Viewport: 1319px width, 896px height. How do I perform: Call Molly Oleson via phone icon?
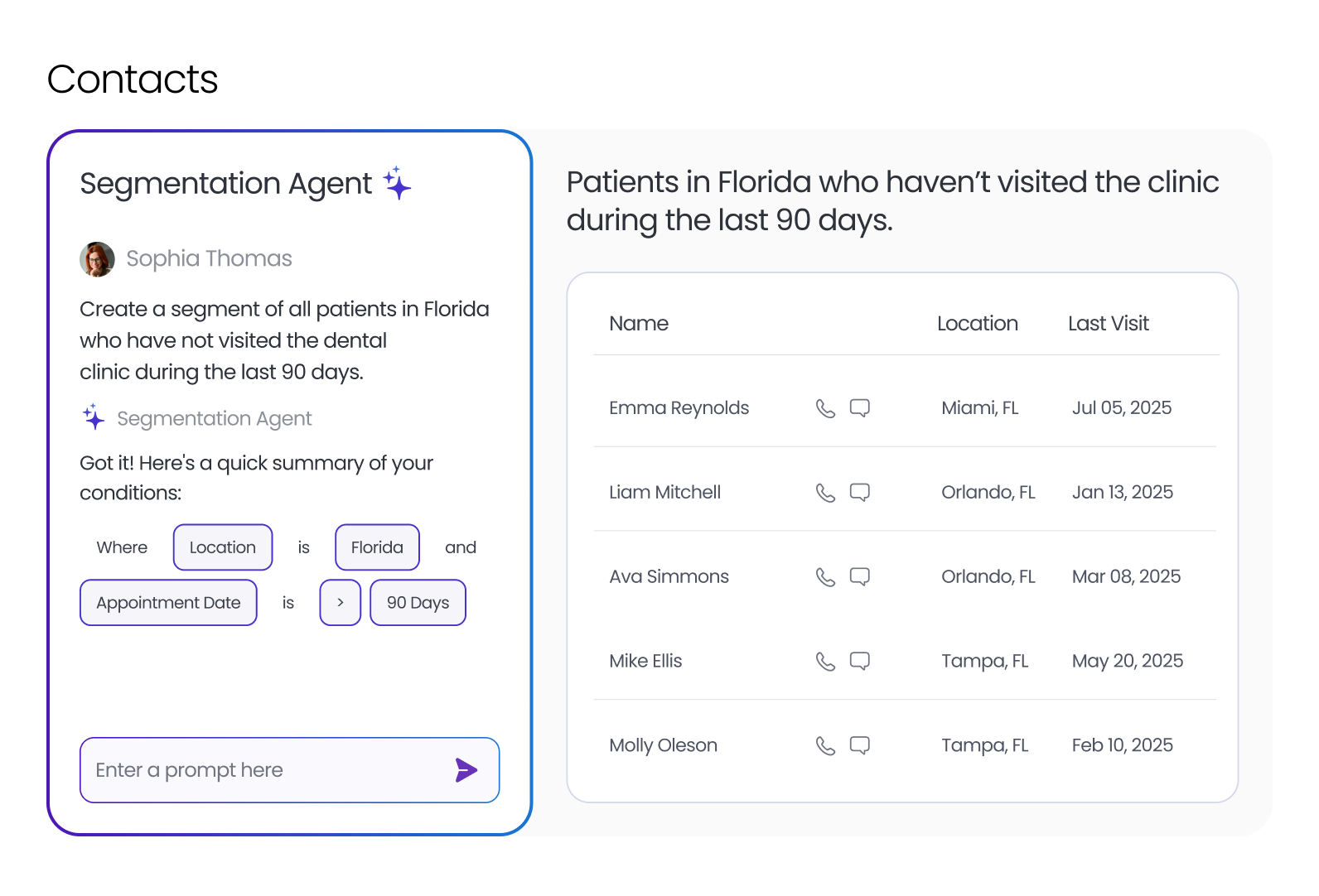(x=825, y=746)
